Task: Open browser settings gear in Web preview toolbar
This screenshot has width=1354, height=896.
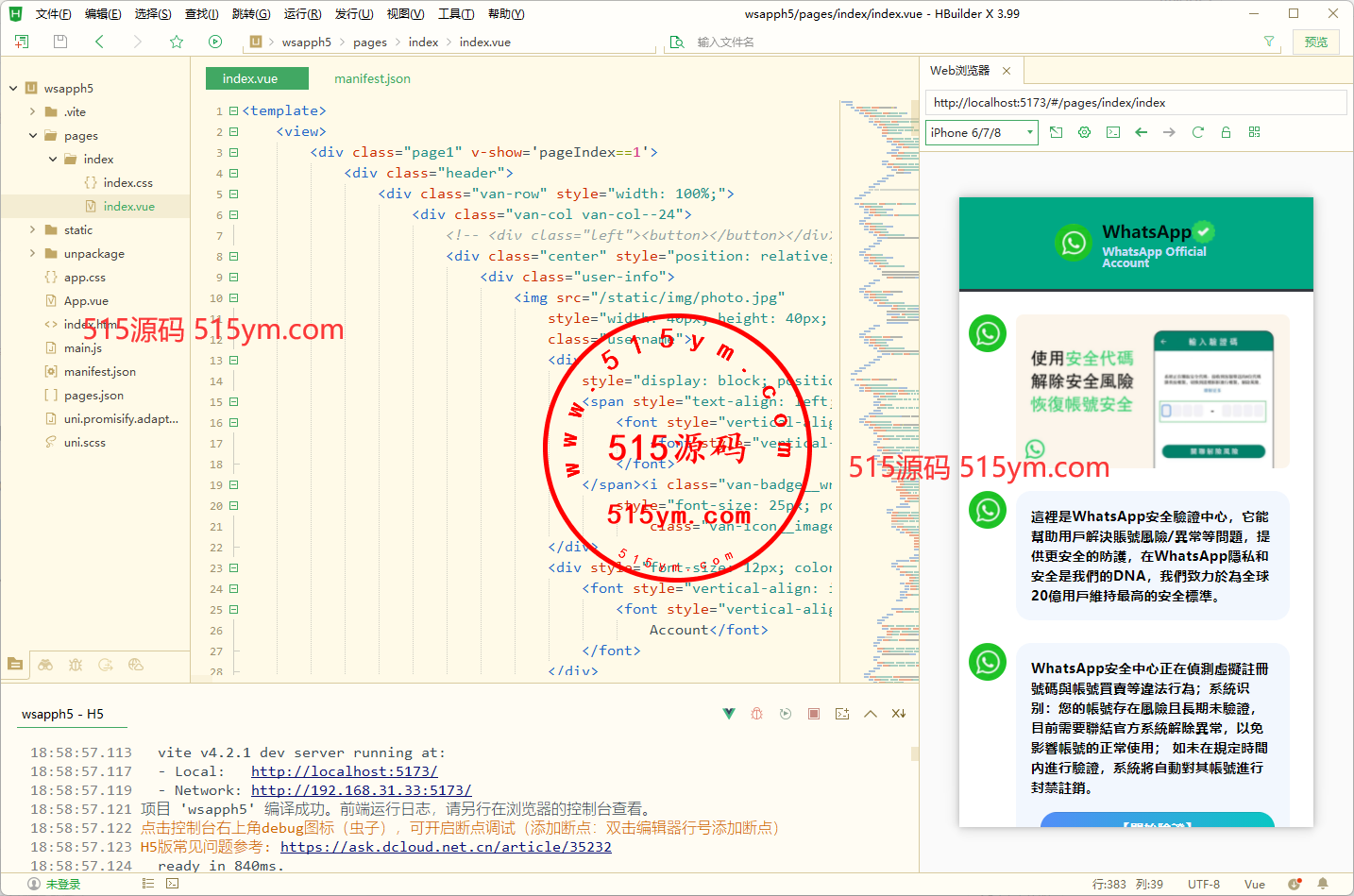Action: point(1084,132)
